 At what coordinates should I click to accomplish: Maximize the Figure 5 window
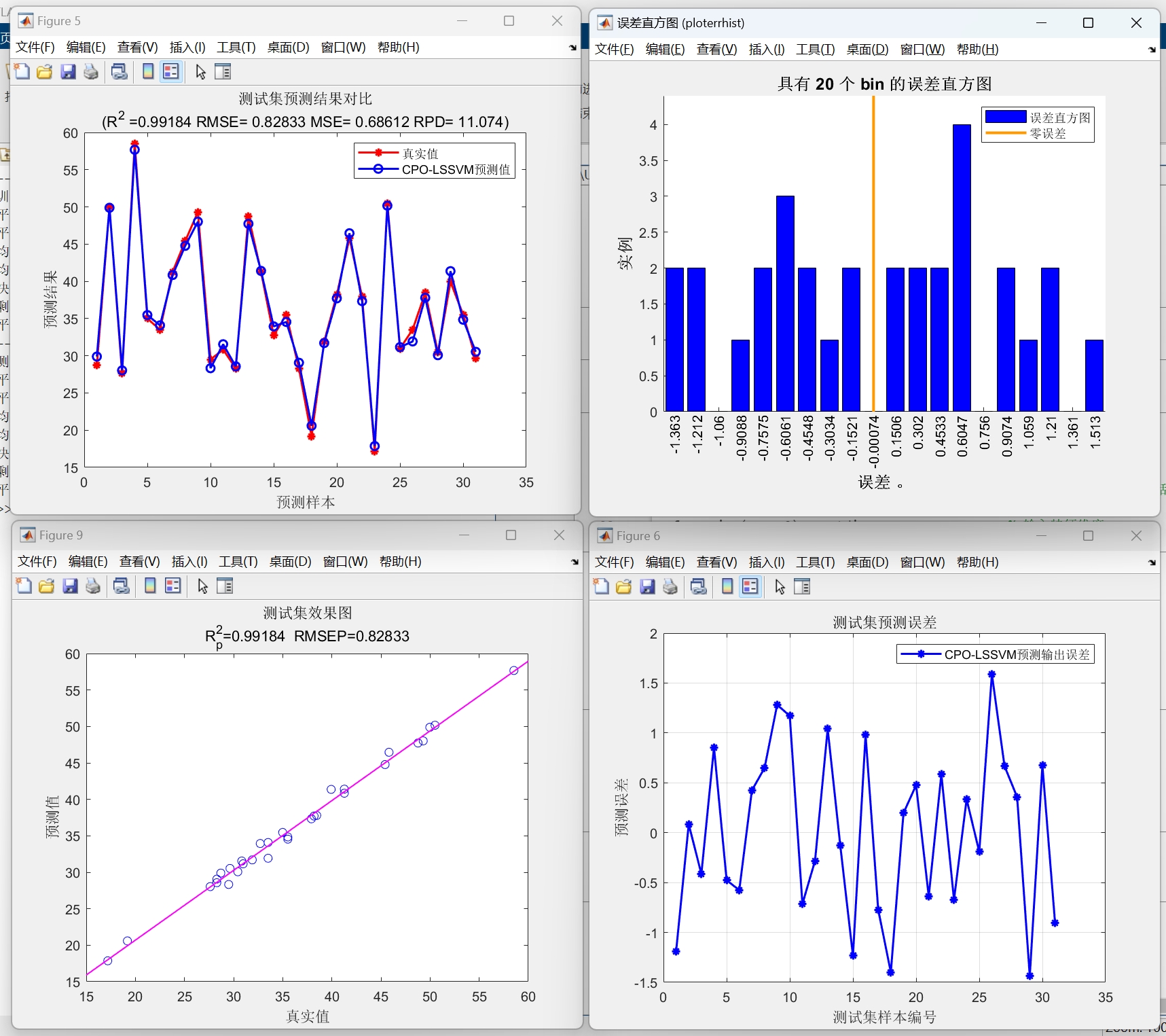click(x=509, y=21)
